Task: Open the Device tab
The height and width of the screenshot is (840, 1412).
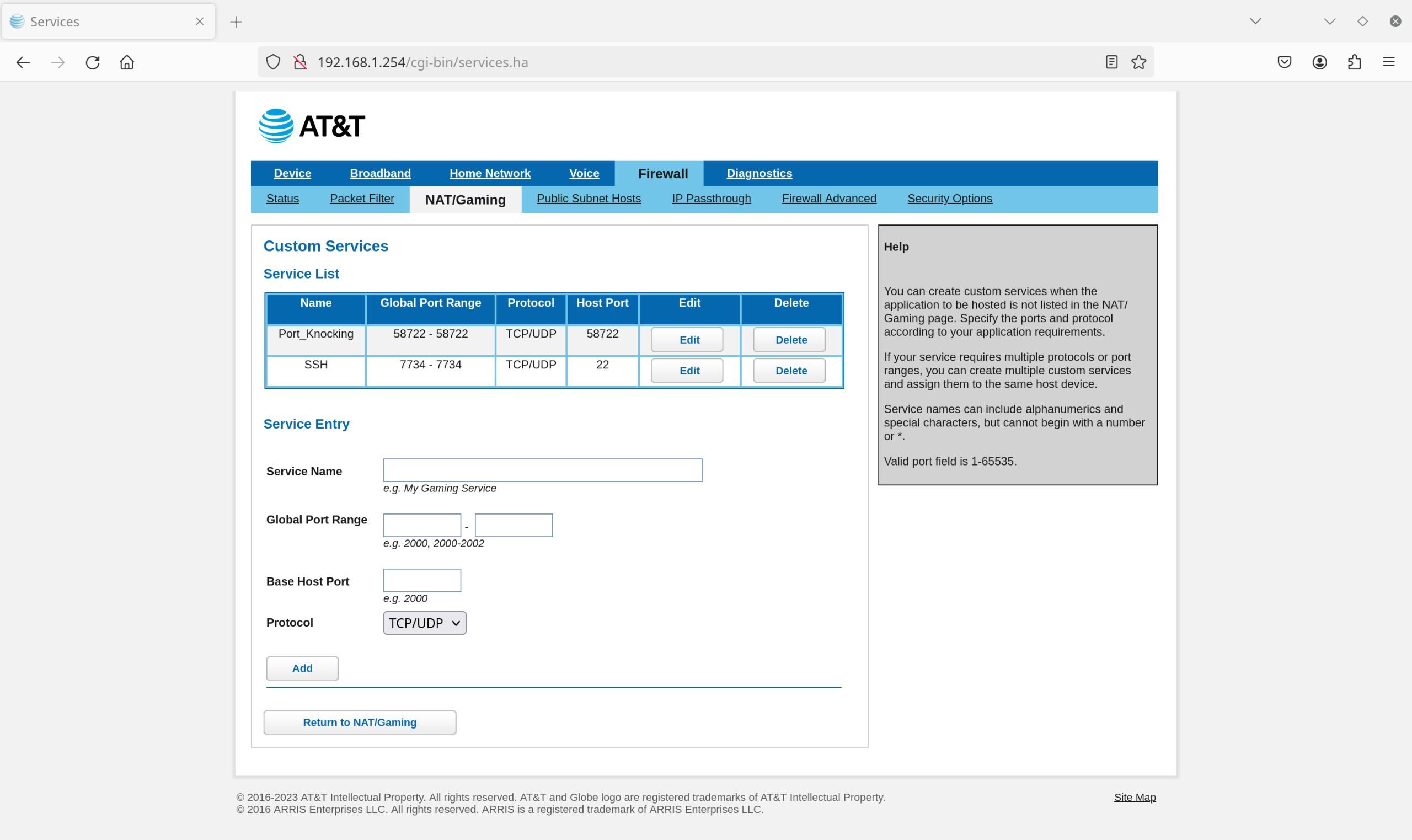Action: click(292, 173)
